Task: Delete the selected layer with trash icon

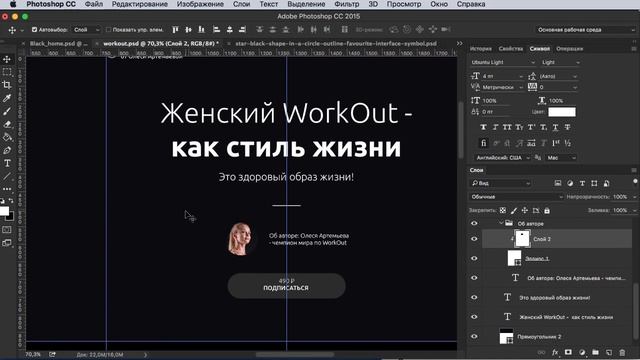Action: pyautogui.click(x=622, y=352)
